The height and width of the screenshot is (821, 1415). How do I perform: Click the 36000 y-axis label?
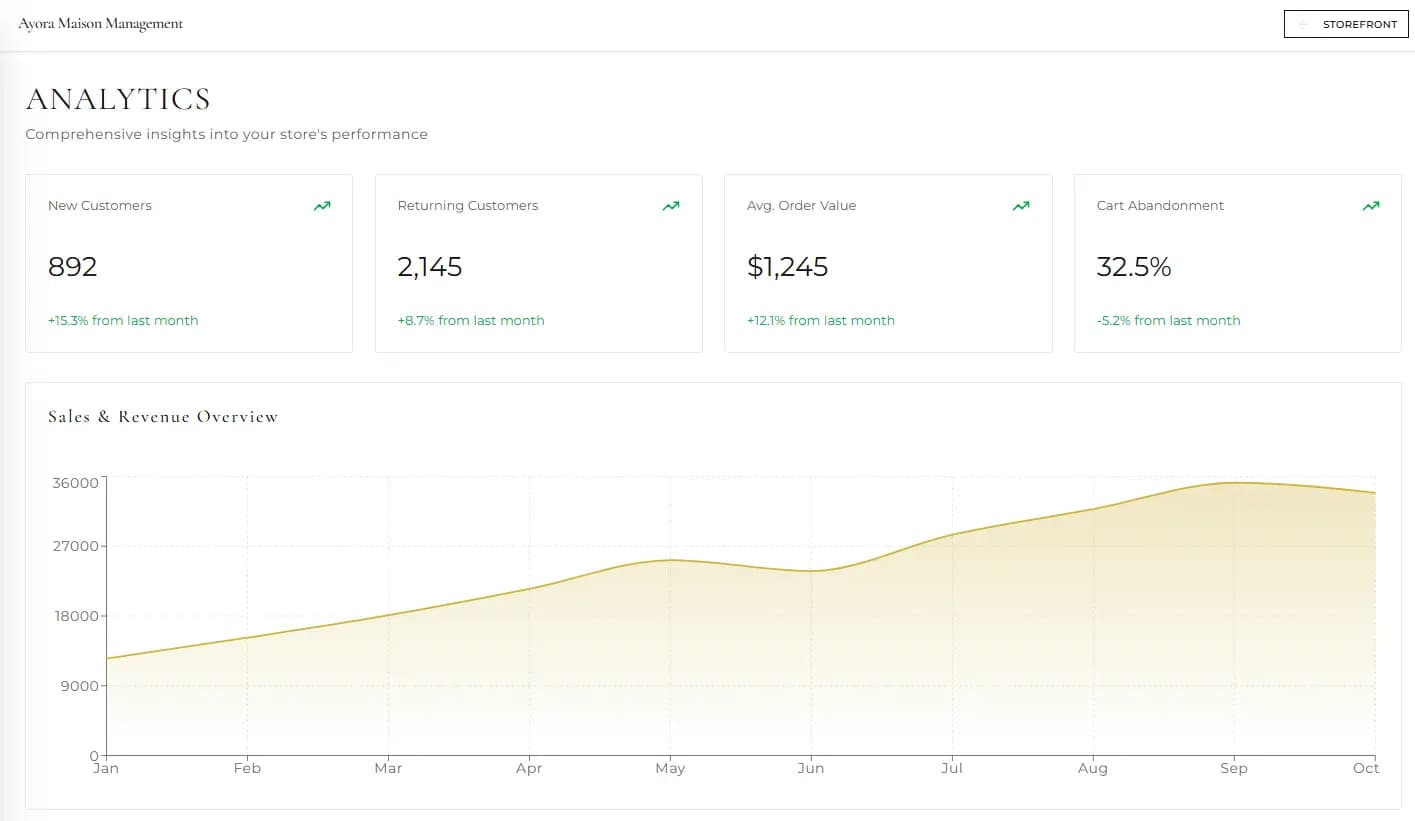coord(76,483)
